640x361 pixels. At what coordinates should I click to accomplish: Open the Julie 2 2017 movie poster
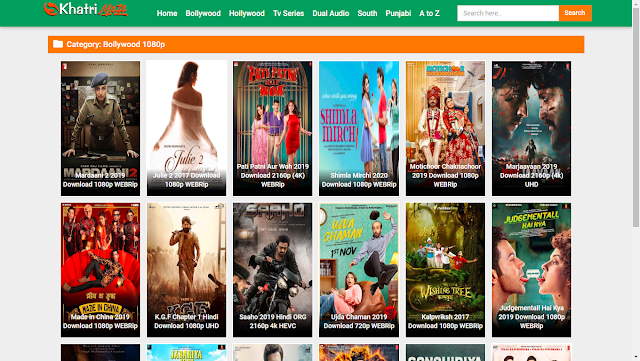pyautogui.click(x=187, y=128)
